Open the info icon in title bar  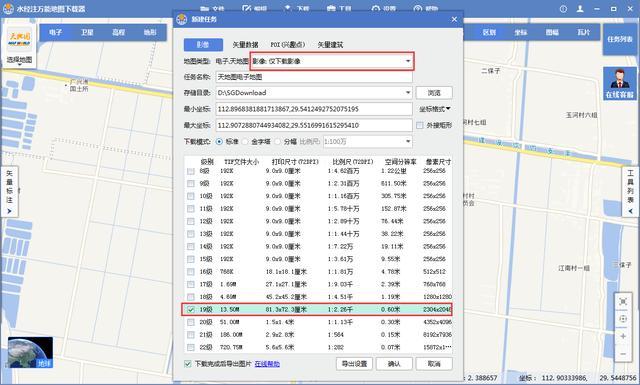coord(563,9)
